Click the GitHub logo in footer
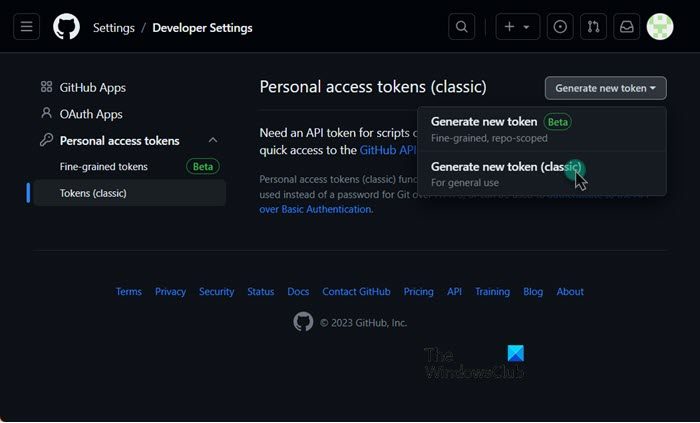The width and height of the screenshot is (700, 423). pos(303,322)
